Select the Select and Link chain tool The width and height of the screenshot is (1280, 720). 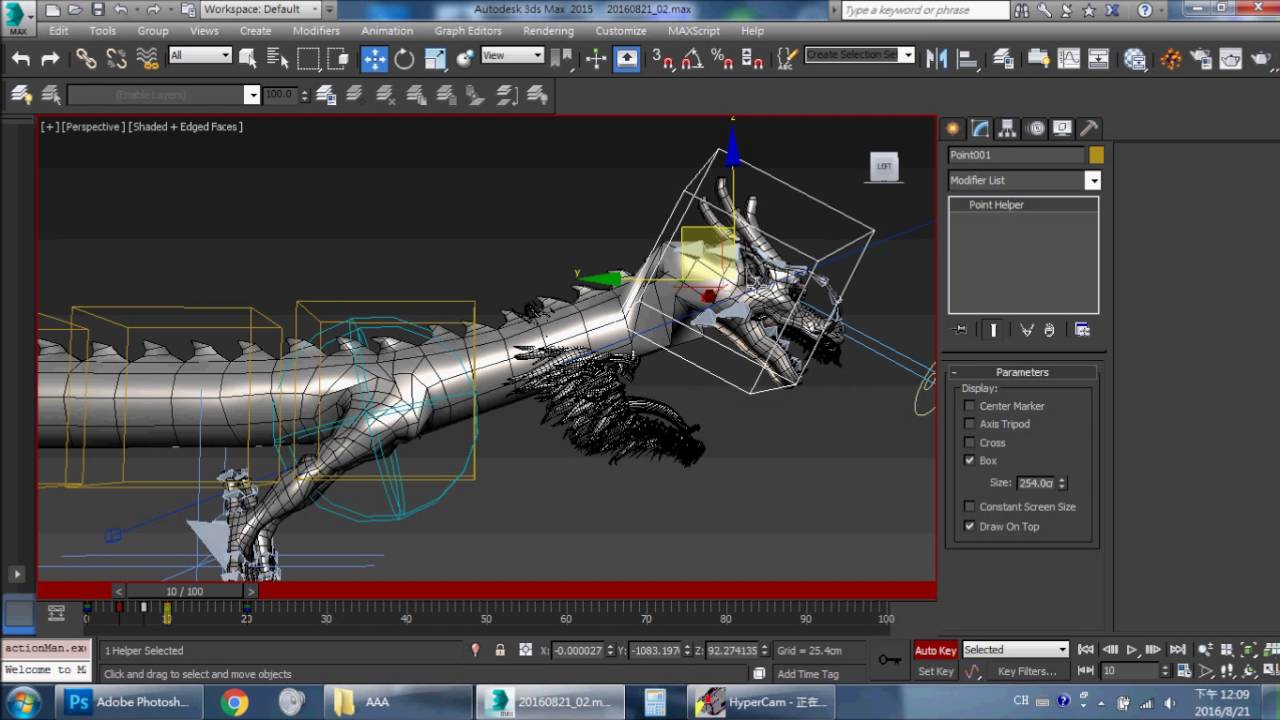(86, 58)
